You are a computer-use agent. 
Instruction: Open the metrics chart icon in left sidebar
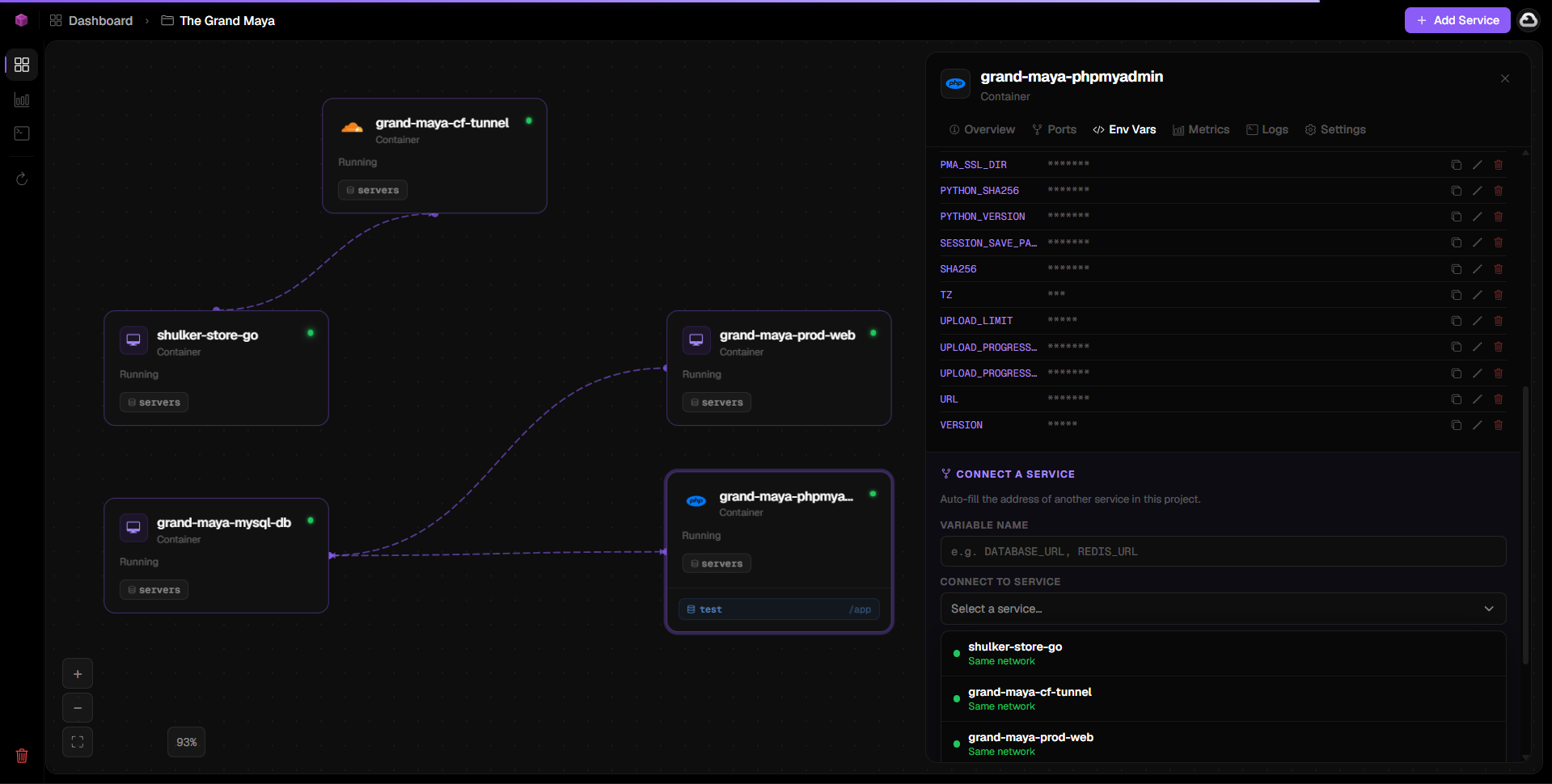pos(22,100)
